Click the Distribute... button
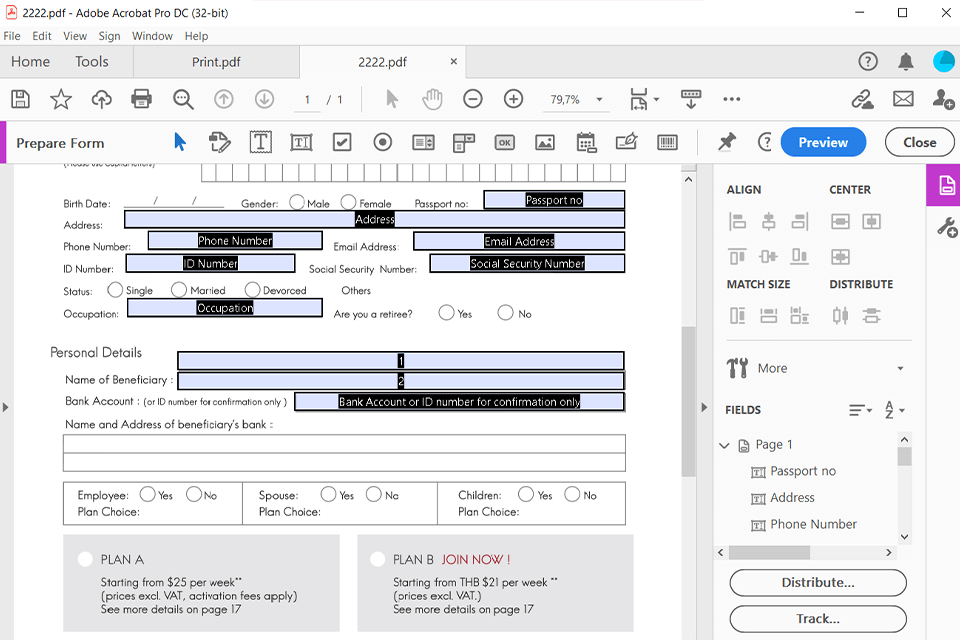 click(818, 582)
